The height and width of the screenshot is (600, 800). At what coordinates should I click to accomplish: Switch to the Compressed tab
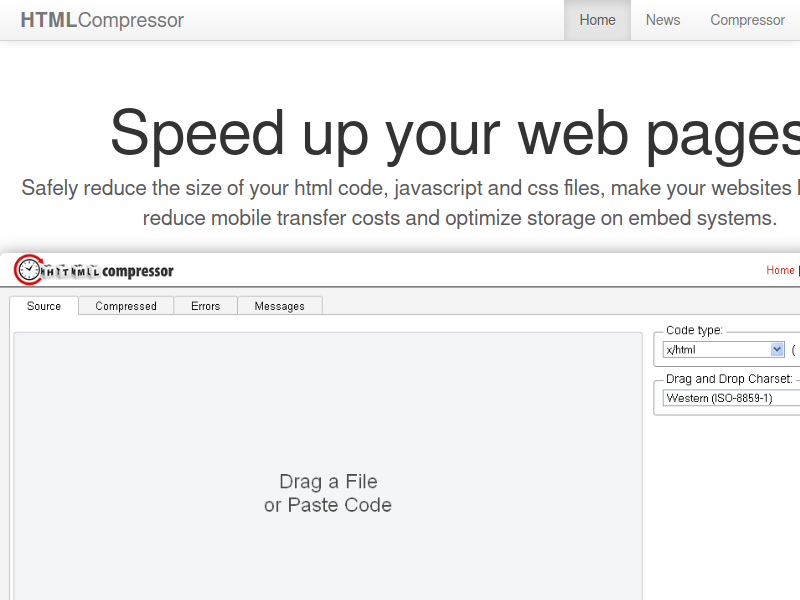coord(126,306)
